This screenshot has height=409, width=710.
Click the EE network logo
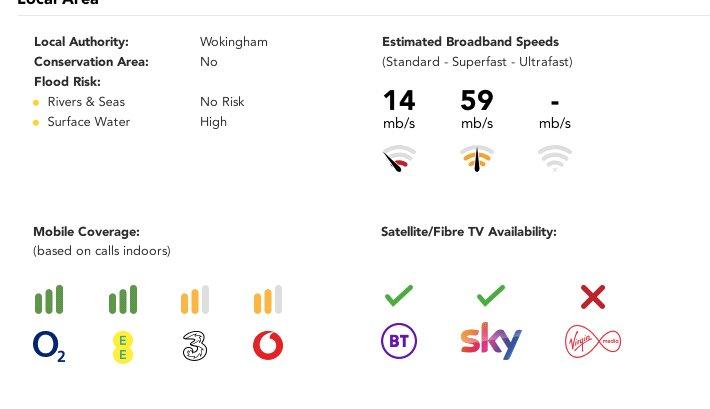coord(123,347)
